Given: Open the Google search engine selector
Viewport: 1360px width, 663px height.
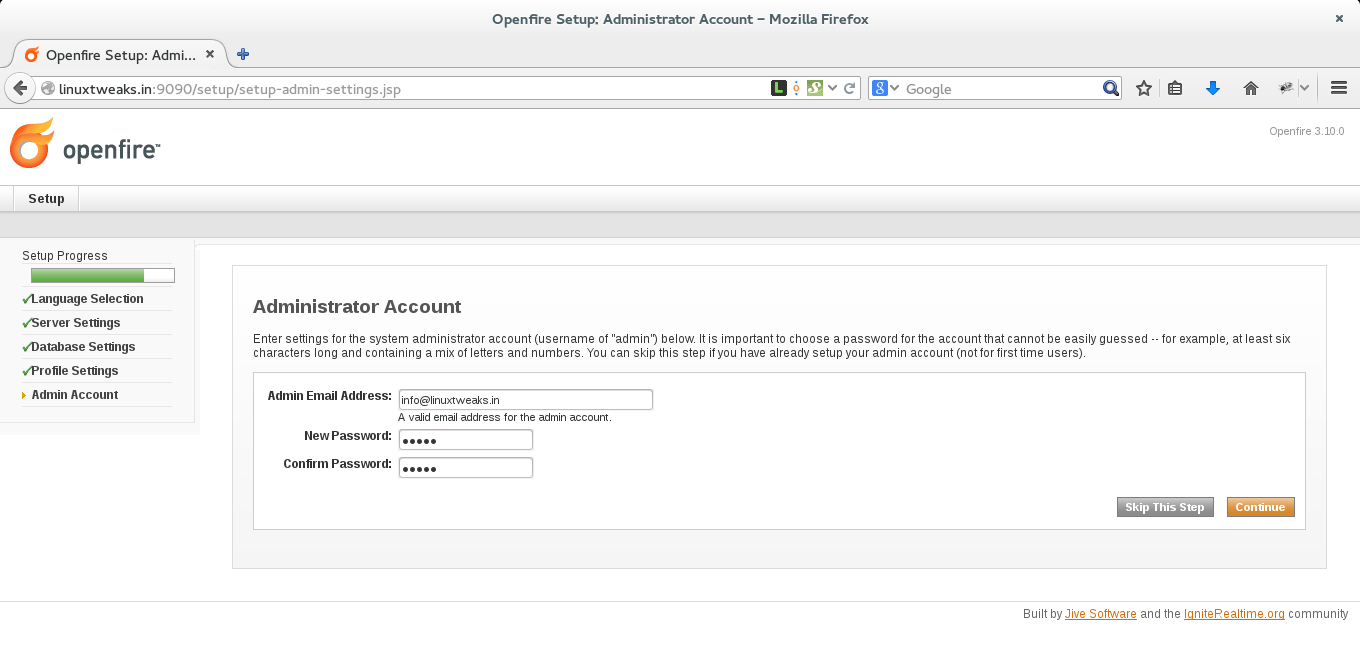Looking at the screenshot, I should pos(885,88).
